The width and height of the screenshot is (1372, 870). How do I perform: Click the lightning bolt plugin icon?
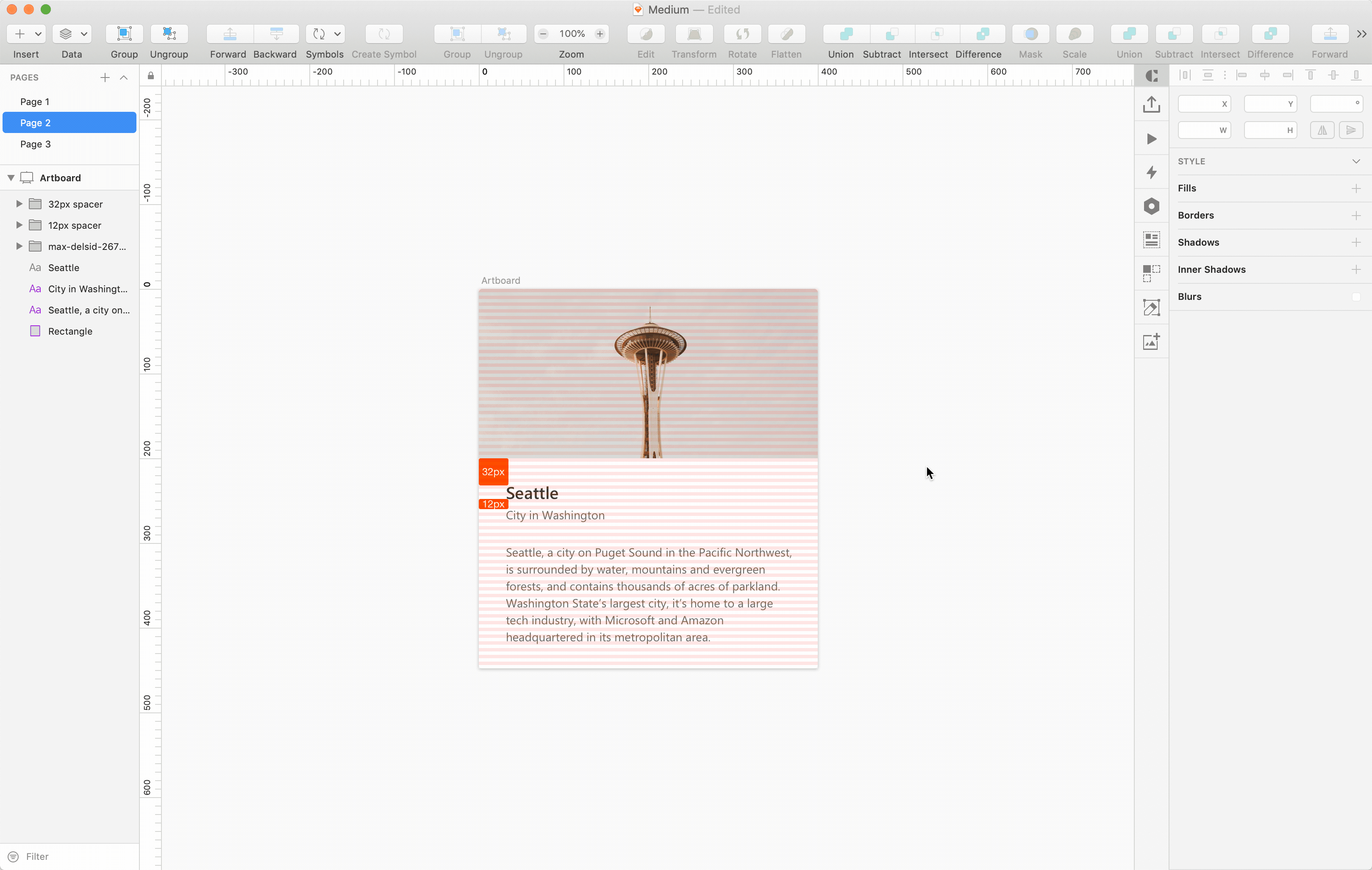click(x=1151, y=172)
